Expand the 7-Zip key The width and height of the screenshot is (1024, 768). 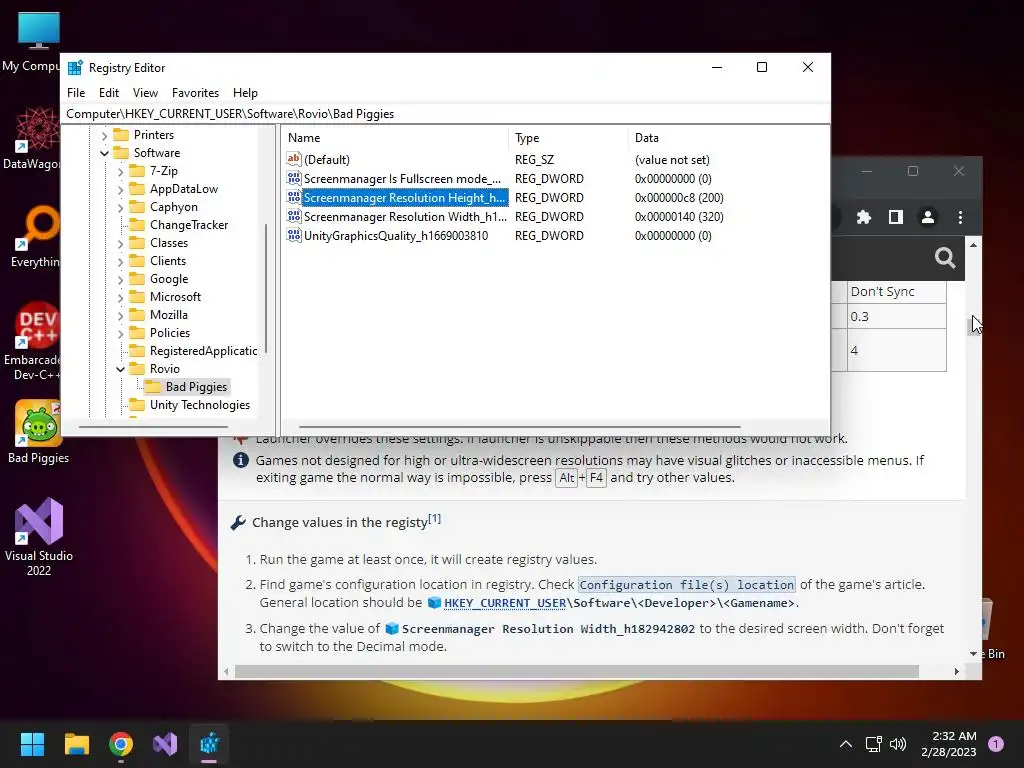[x=120, y=172]
